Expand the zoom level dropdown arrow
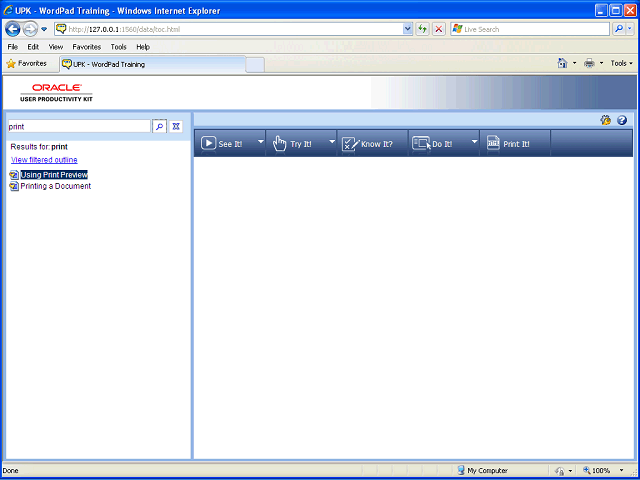The width and height of the screenshot is (640, 480). click(x=622, y=471)
